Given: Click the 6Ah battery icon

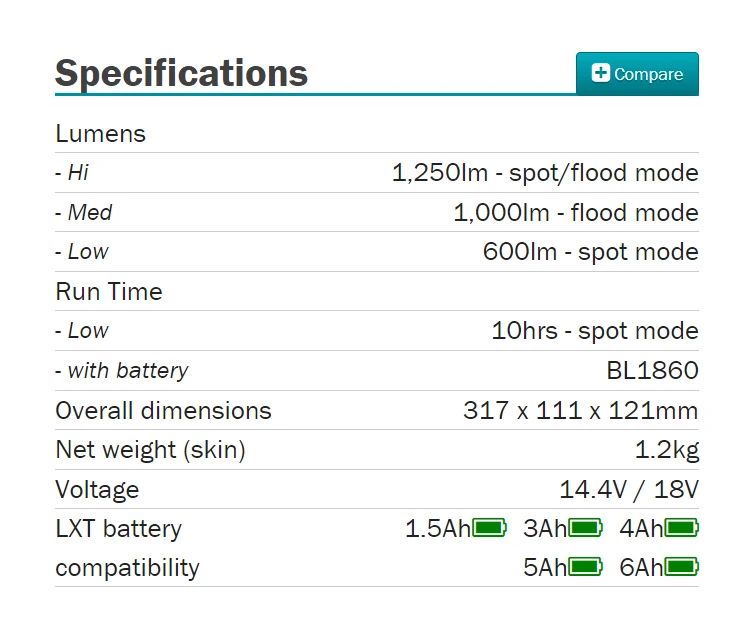Looking at the screenshot, I should click(x=681, y=568).
